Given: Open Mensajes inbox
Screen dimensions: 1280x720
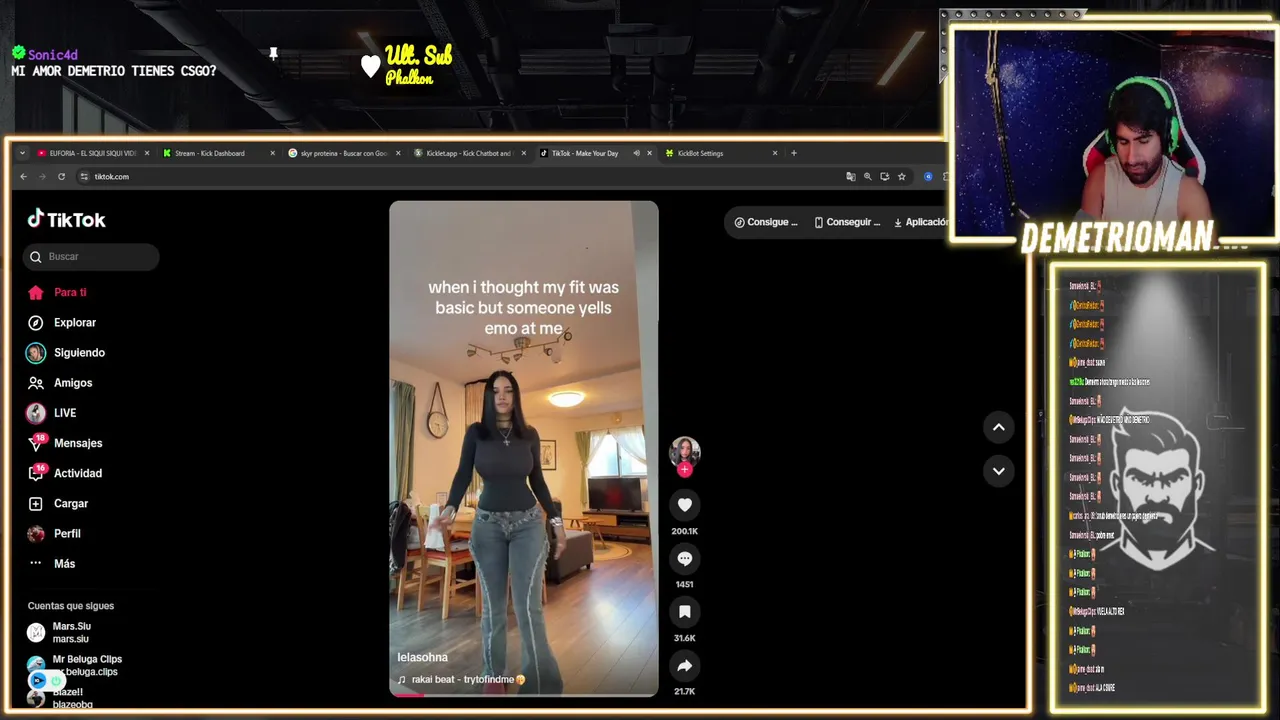Looking at the screenshot, I should tap(77, 443).
